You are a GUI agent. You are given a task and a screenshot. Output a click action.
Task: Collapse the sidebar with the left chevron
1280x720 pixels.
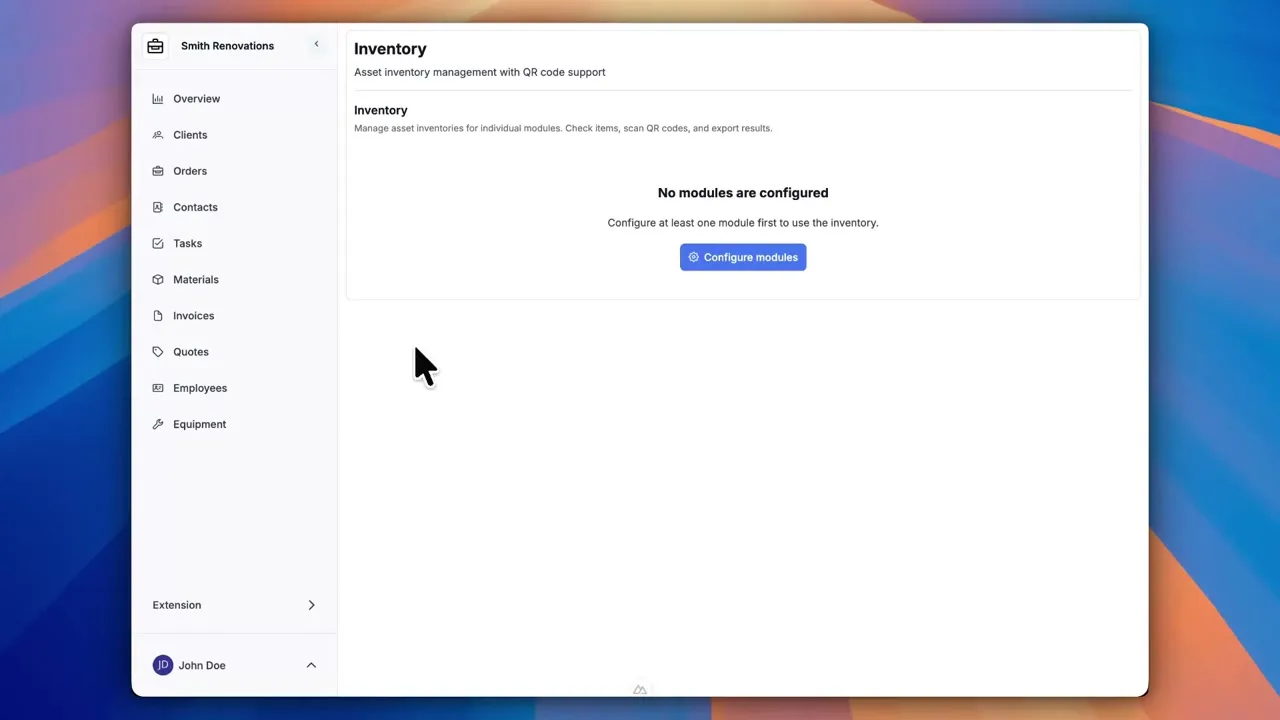pyautogui.click(x=316, y=44)
